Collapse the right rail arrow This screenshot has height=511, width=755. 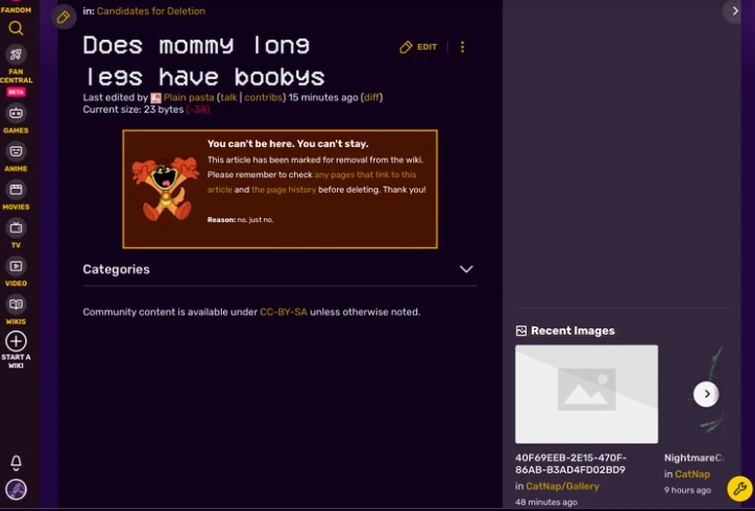tap(735, 11)
